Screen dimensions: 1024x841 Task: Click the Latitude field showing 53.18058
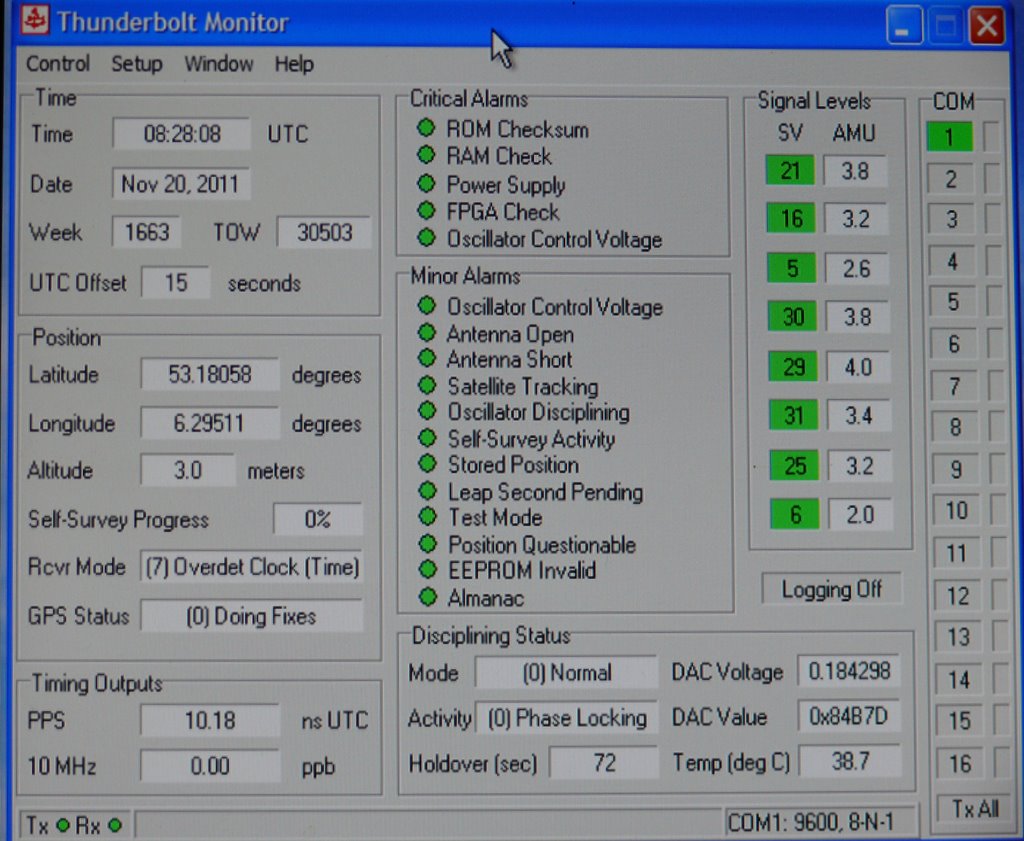(x=210, y=374)
